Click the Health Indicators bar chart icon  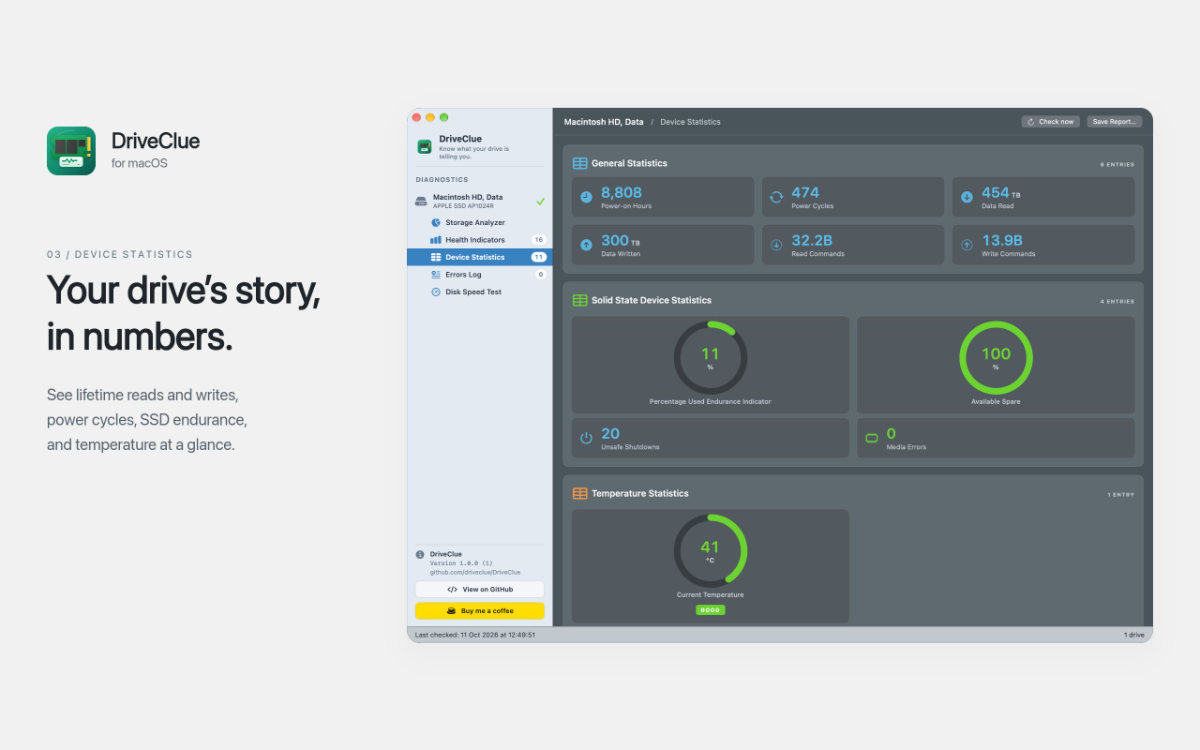[436, 240]
